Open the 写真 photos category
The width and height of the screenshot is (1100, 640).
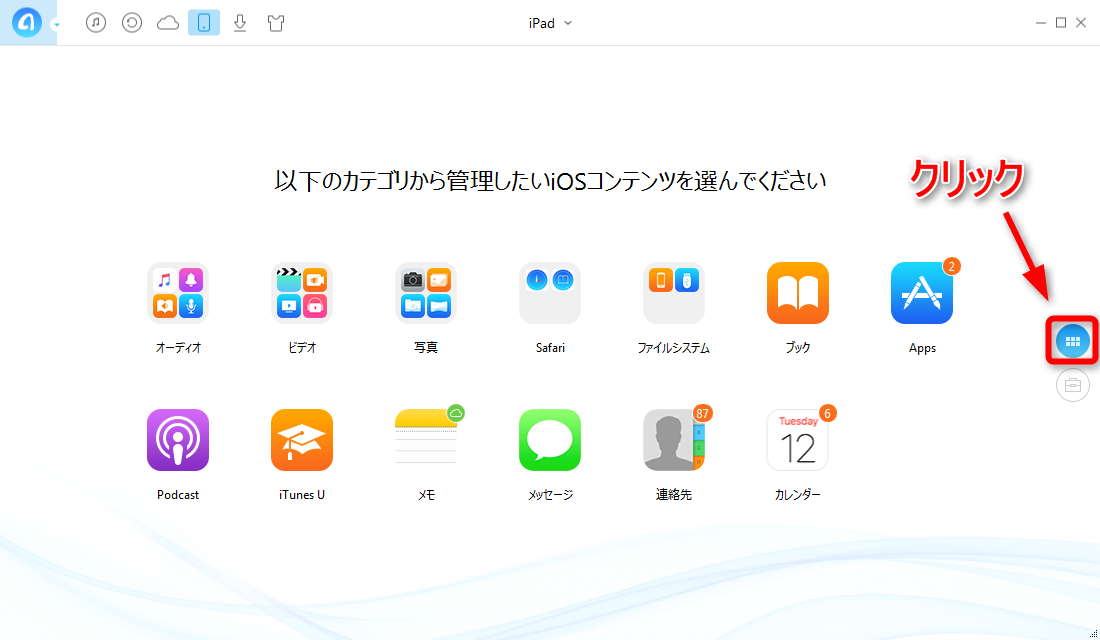(x=426, y=293)
